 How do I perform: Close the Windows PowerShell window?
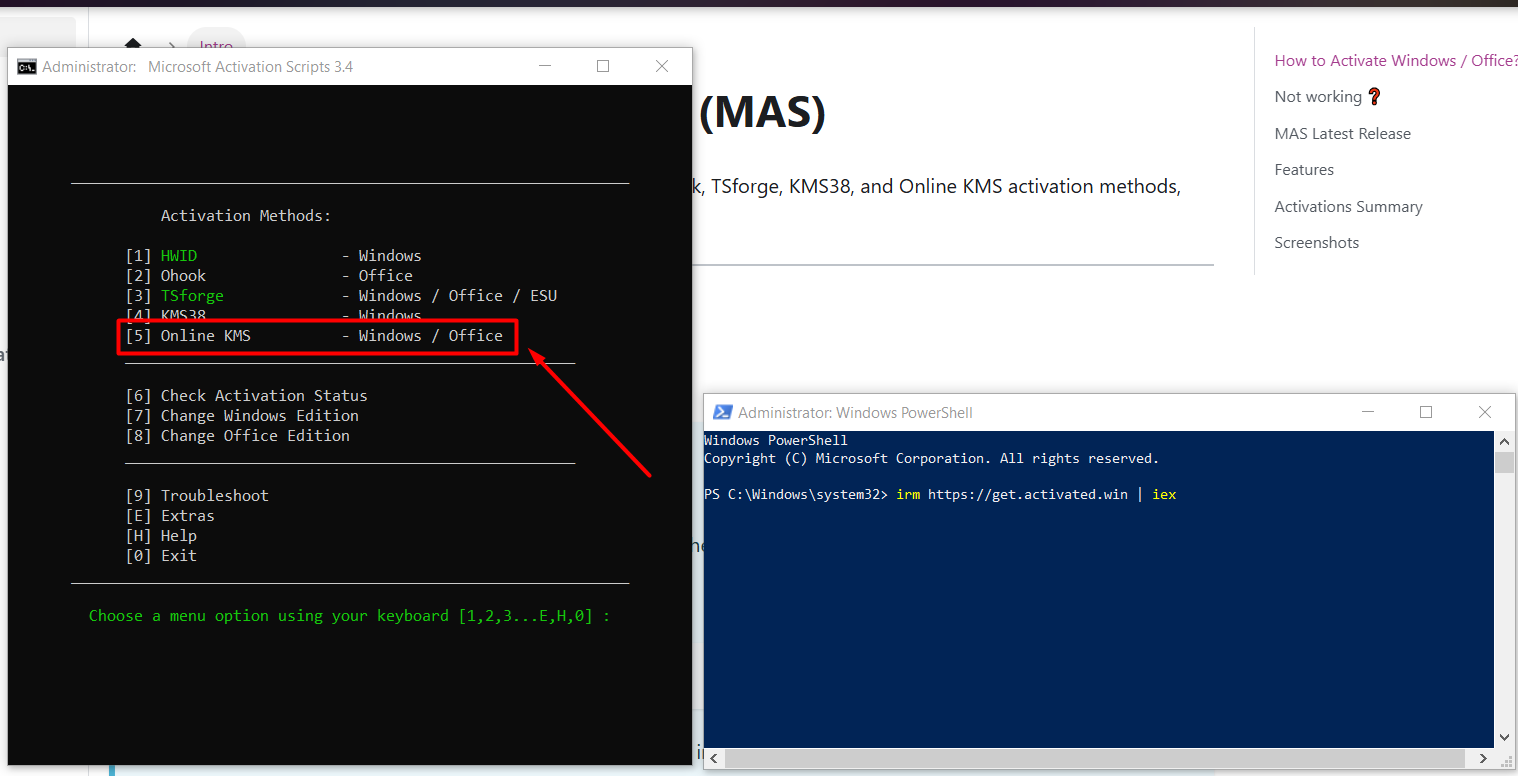[1485, 412]
